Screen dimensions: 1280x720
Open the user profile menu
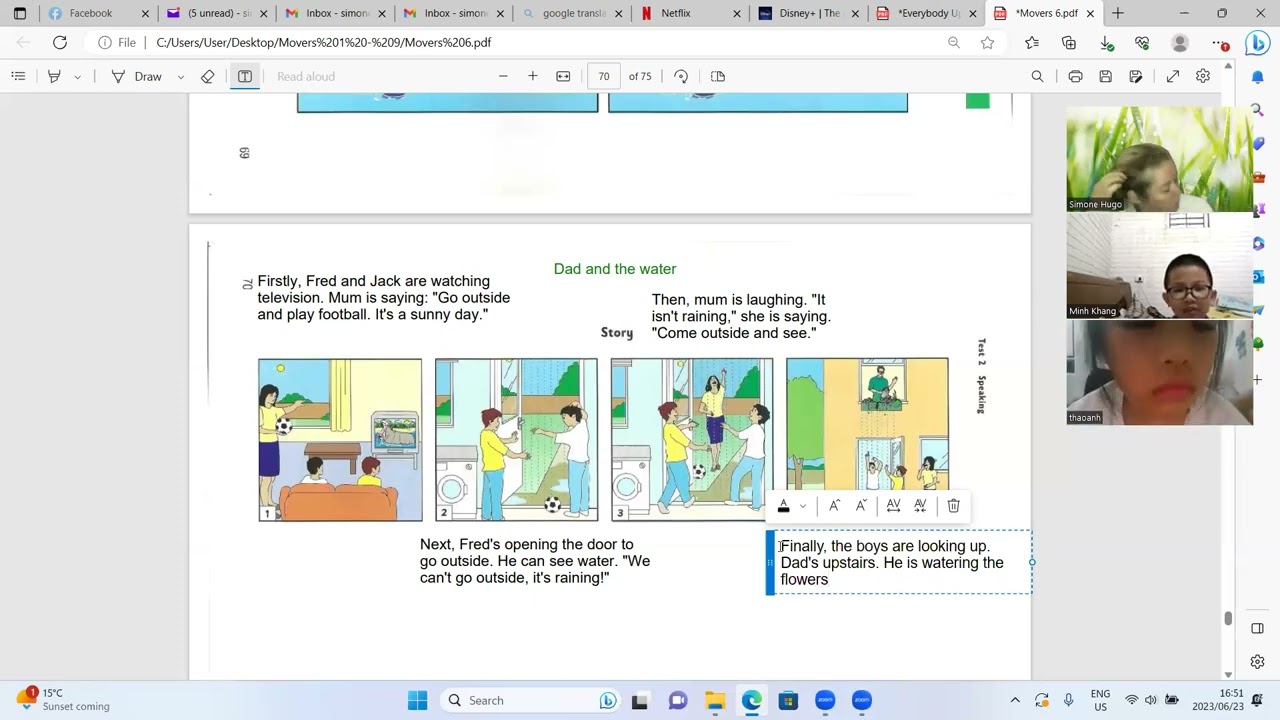(1180, 43)
